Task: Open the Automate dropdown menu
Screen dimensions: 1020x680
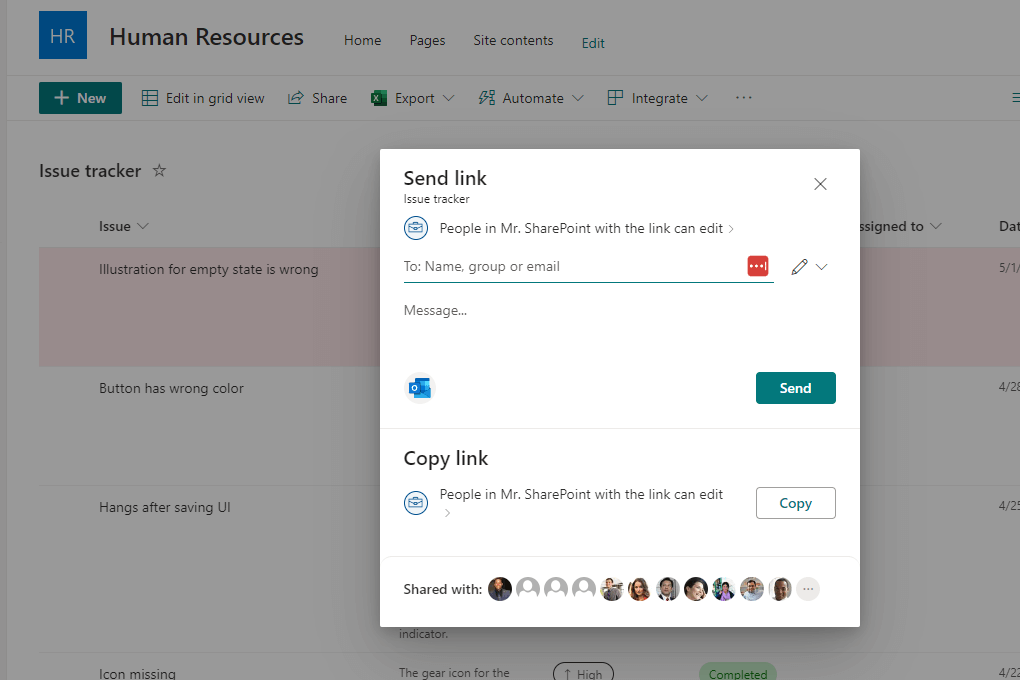Action: 531,98
